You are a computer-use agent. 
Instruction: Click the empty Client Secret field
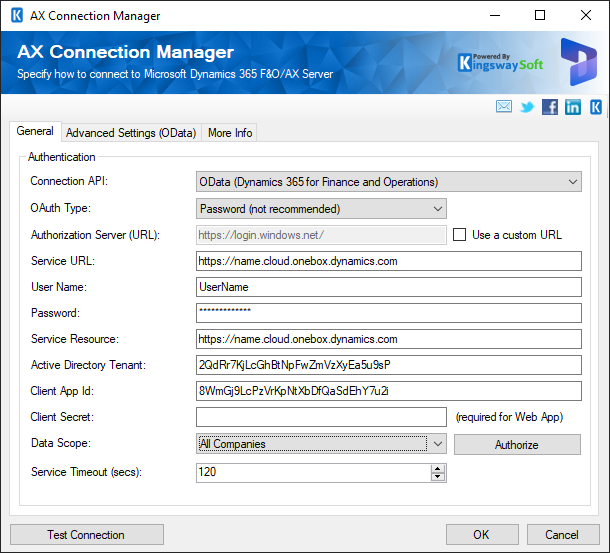click(x=321, y=417)
